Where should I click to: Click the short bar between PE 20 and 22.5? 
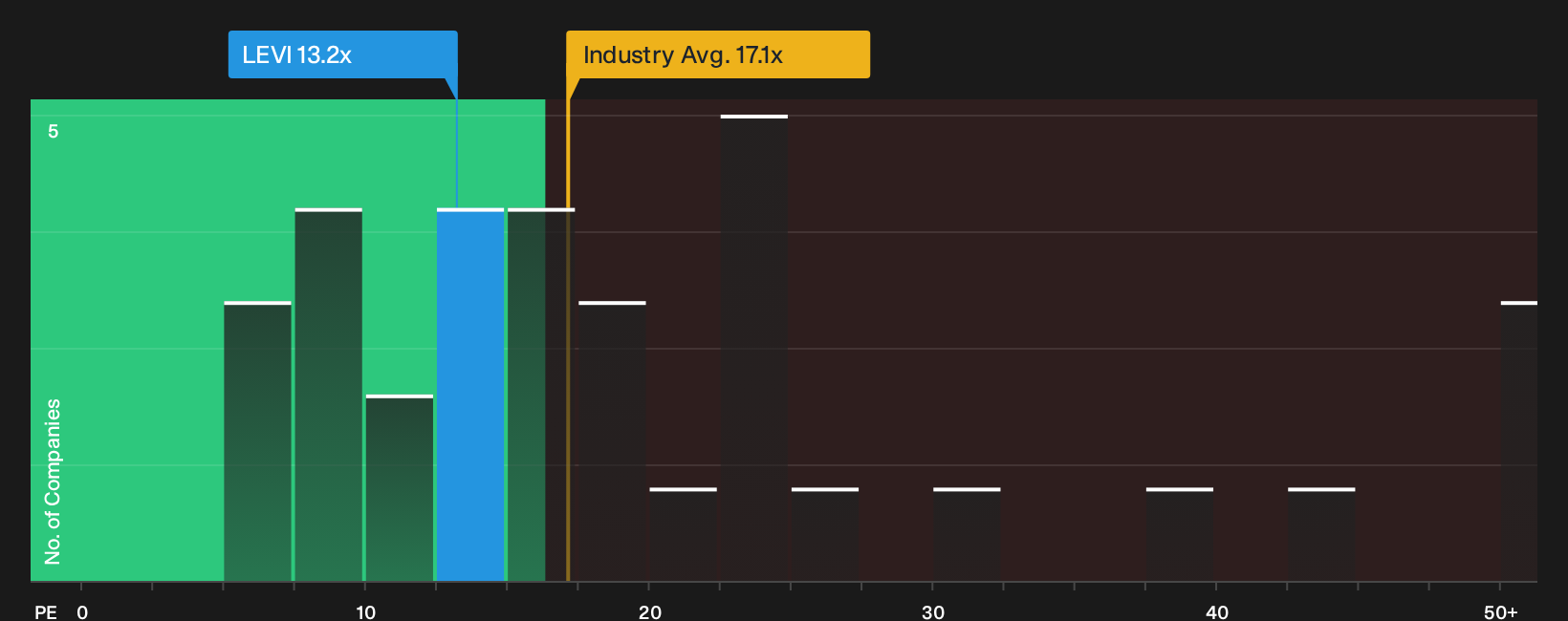point(683,535)
